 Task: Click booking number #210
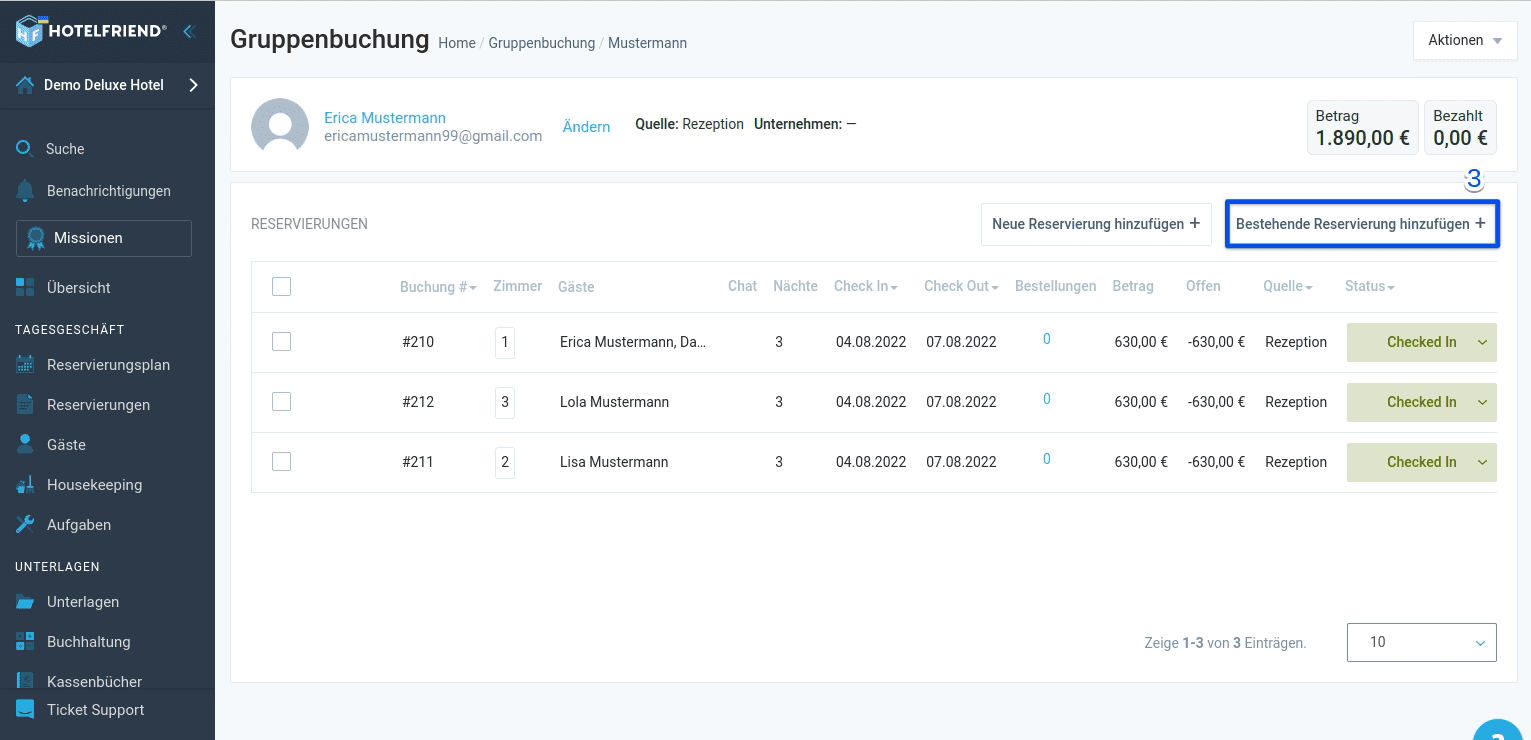coord(418,342)
